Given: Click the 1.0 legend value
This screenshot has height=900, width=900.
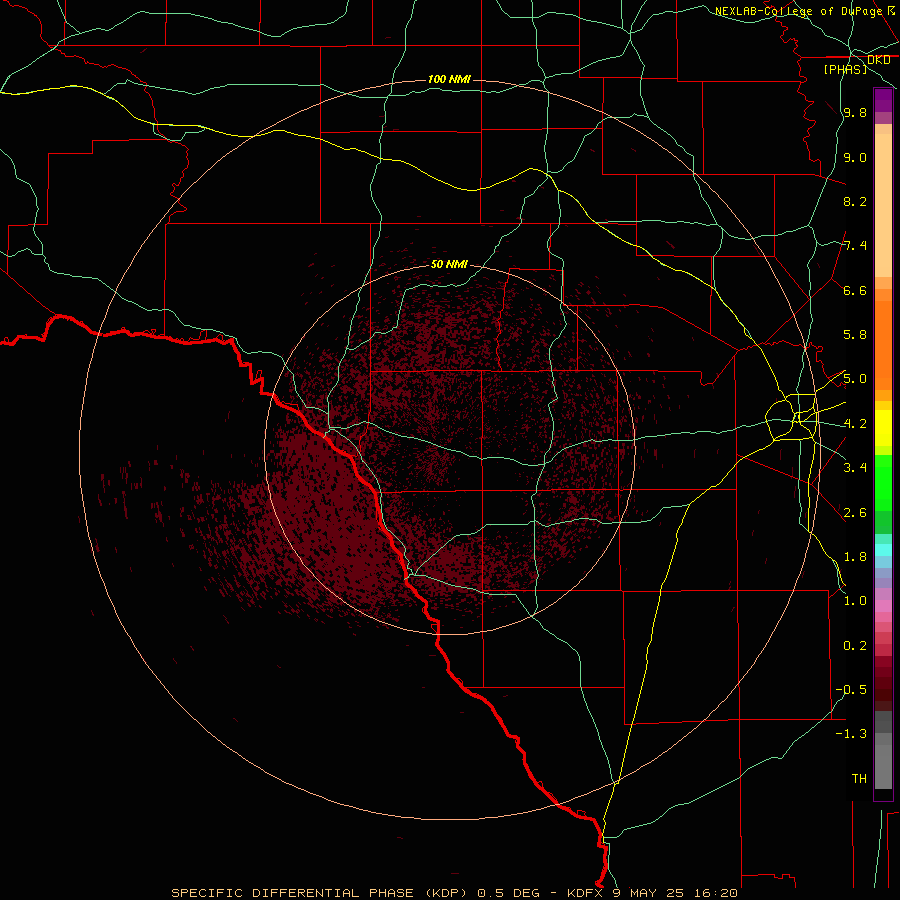Looking at the screenshot, I should click(x=855, y=601).
